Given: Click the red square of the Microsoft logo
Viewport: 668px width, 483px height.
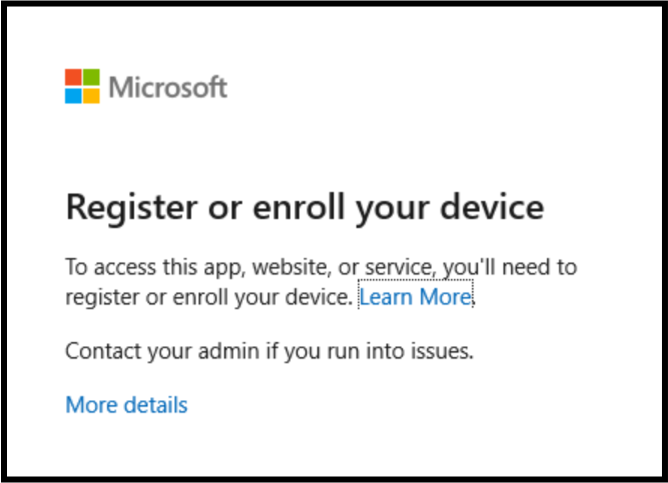Looking at the screenshot, I should point(74,78).
